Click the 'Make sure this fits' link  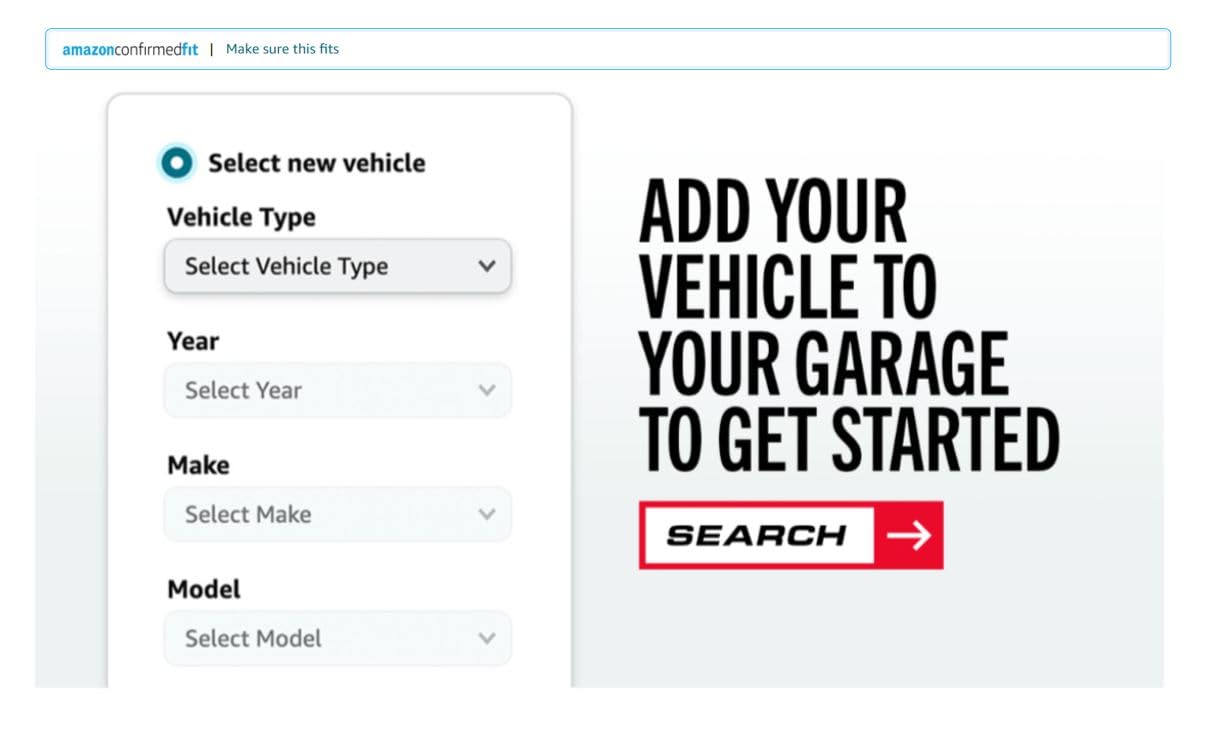tap(282, 49)
